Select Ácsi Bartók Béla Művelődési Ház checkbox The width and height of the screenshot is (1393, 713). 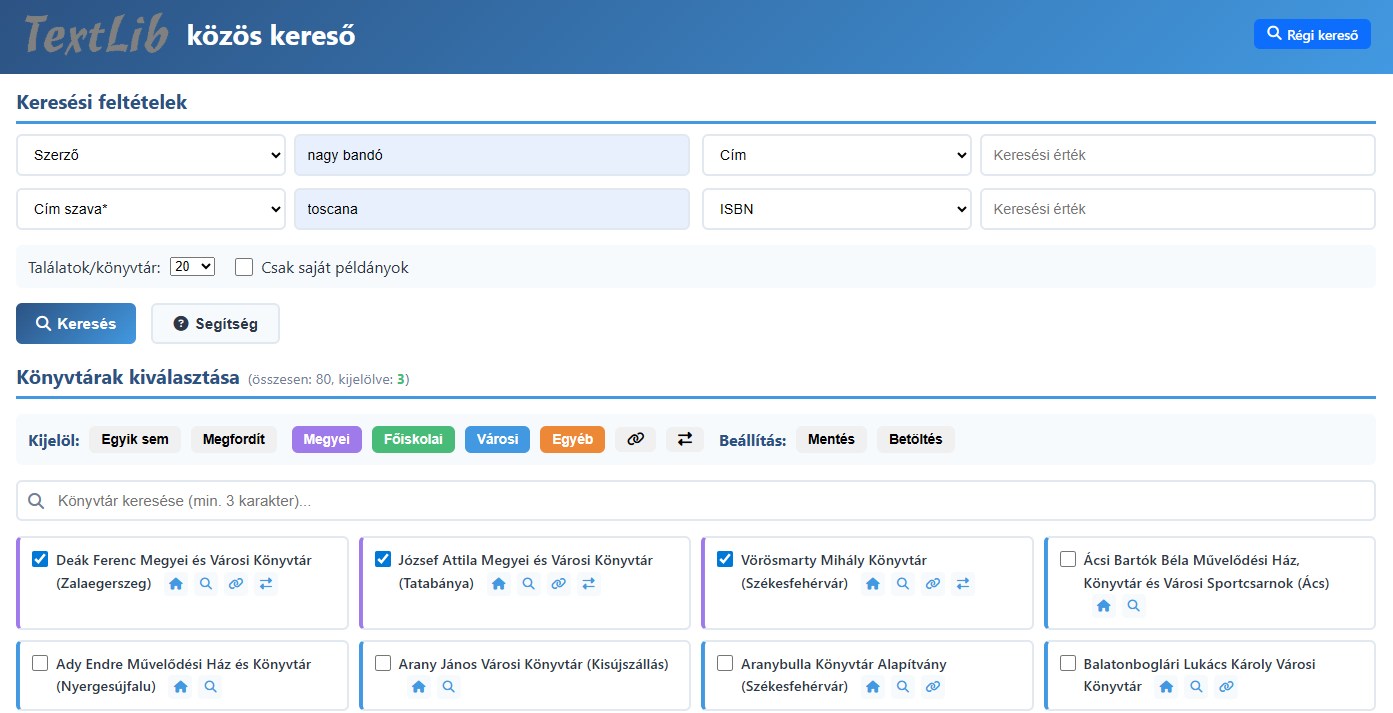(x=1068, y=559)
